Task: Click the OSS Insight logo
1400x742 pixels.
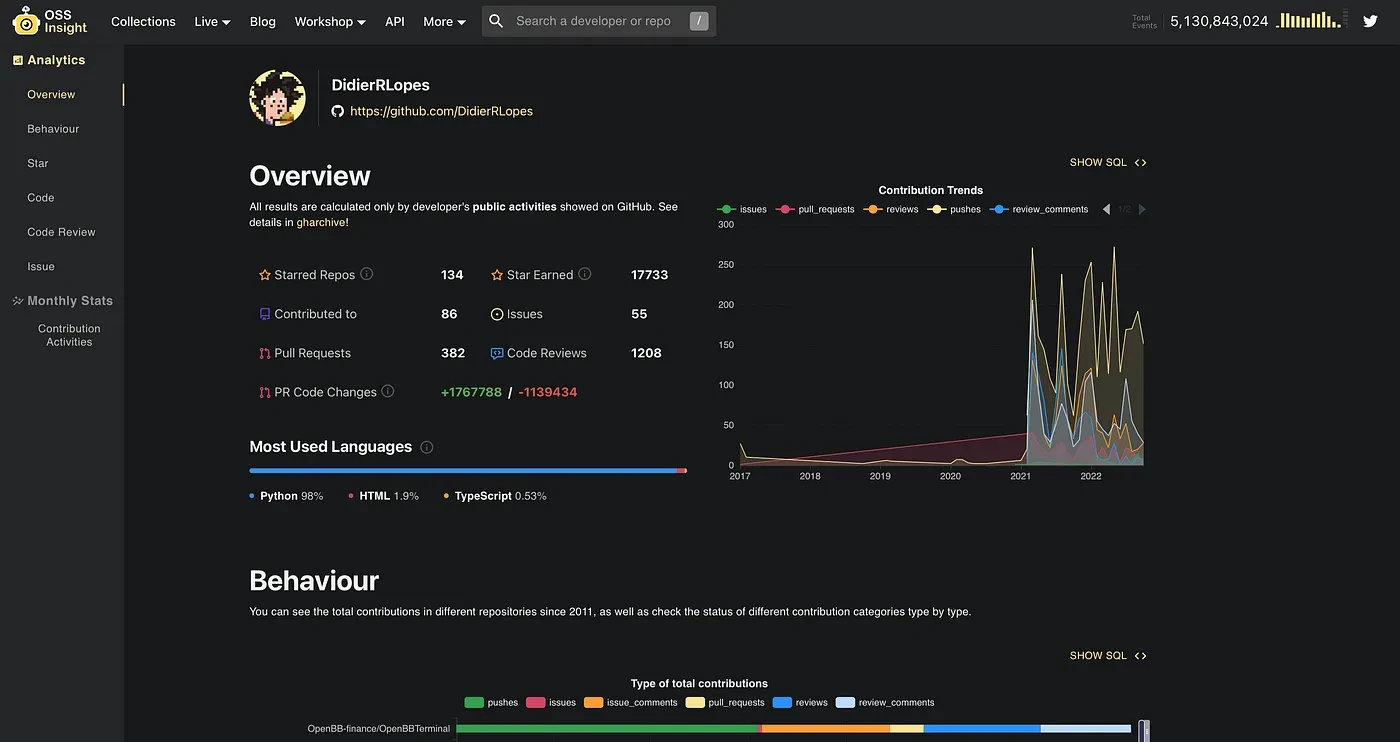Action: tap(50, 21)
